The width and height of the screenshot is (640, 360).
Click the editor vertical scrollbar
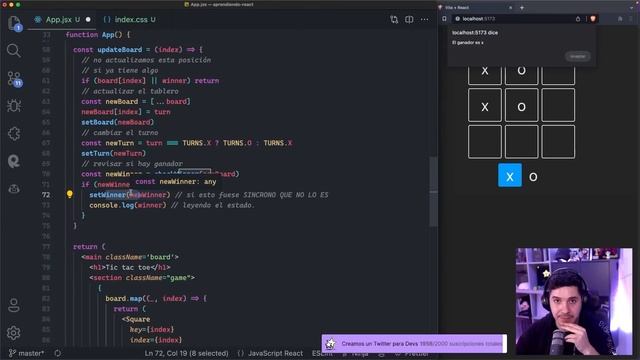[433, 192]
